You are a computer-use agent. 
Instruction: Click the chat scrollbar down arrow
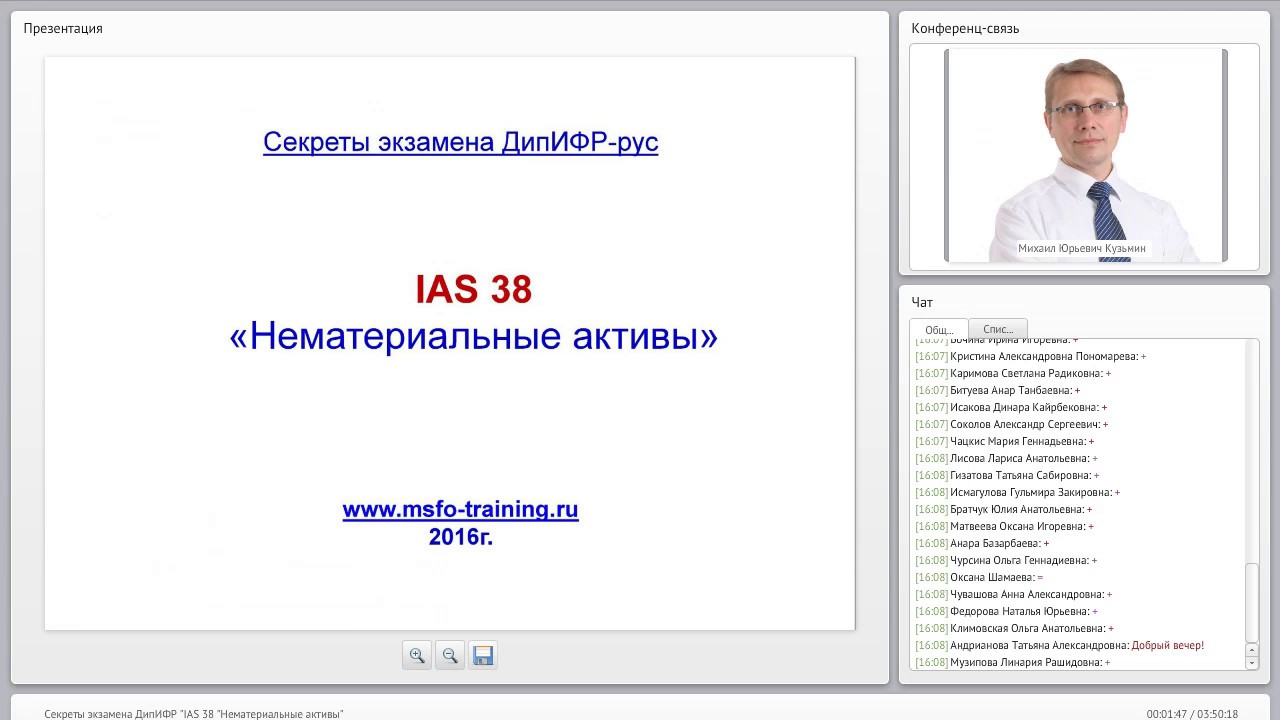[1252, 663]
